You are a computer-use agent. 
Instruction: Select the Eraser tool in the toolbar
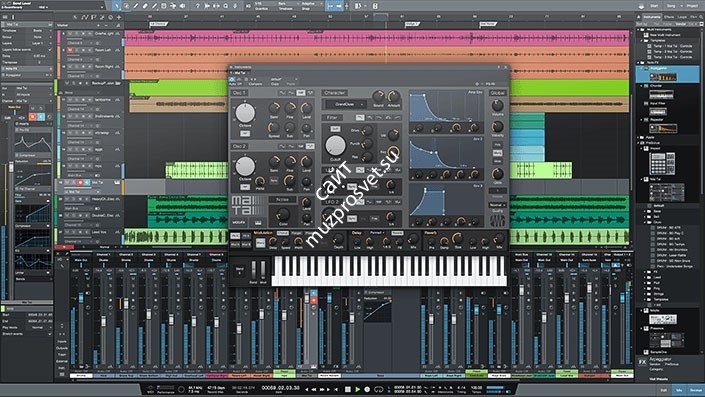pos(145,6)
